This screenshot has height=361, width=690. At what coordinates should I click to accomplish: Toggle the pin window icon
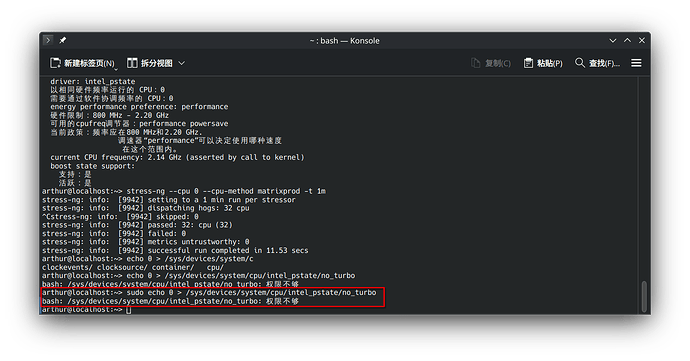[63, 40]
